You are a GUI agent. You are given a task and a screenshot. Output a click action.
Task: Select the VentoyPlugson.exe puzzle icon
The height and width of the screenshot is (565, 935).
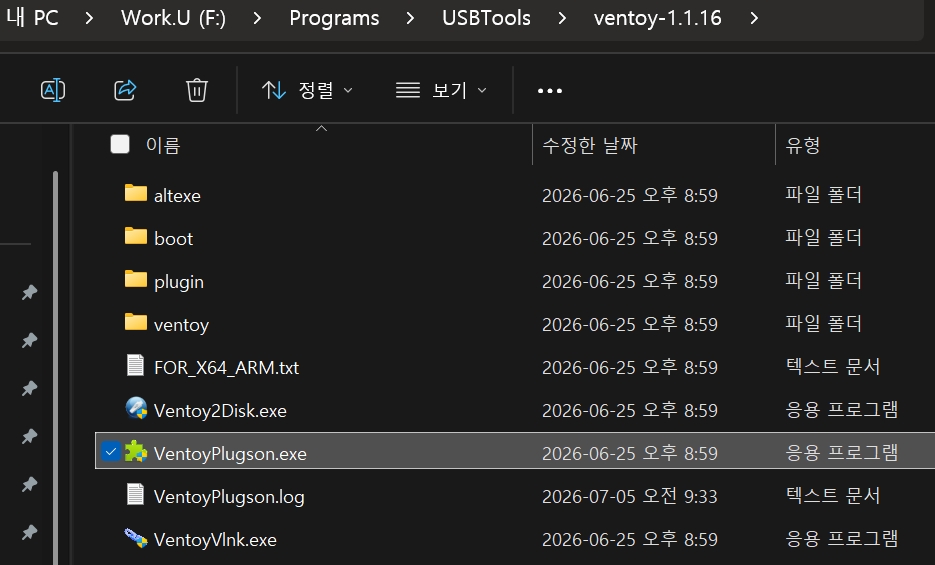tap(136, 452)
